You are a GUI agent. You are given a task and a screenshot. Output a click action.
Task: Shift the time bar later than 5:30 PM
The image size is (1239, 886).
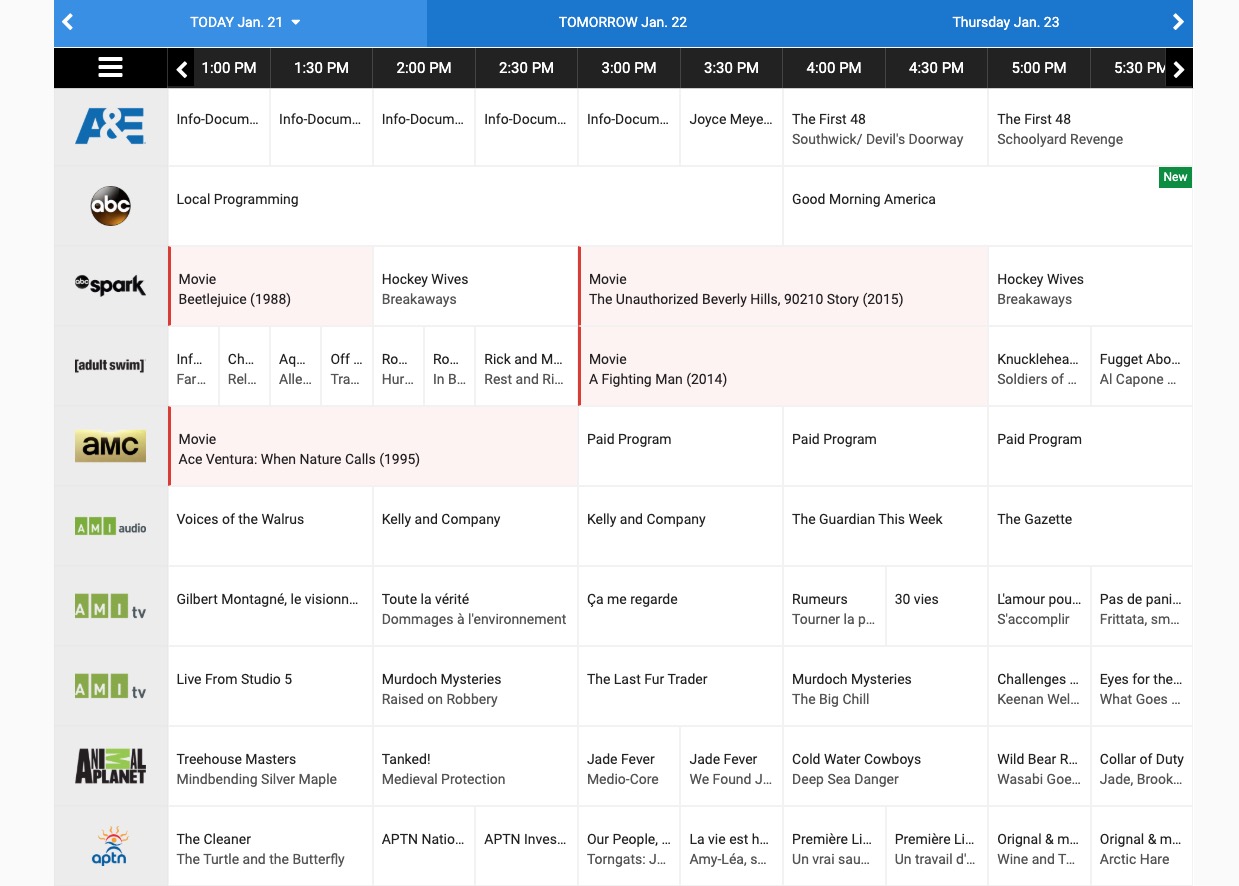click(1179, 69)
